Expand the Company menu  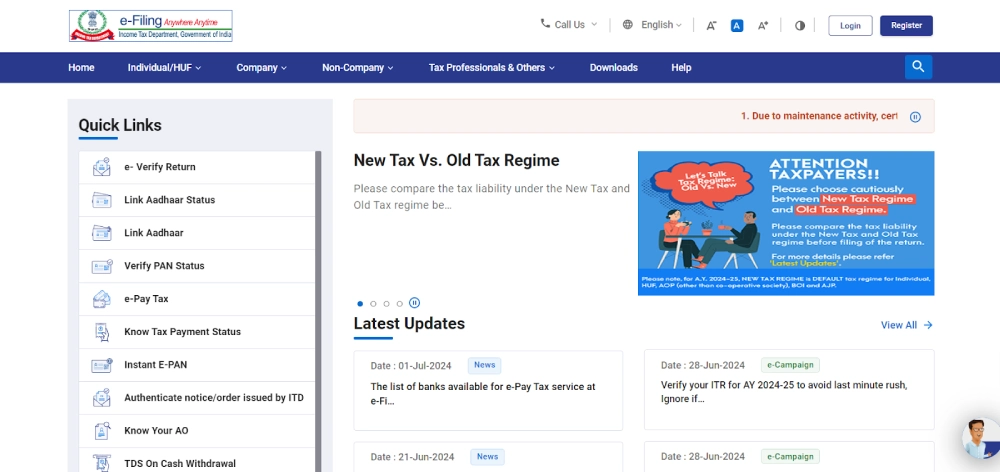point(261,68)
